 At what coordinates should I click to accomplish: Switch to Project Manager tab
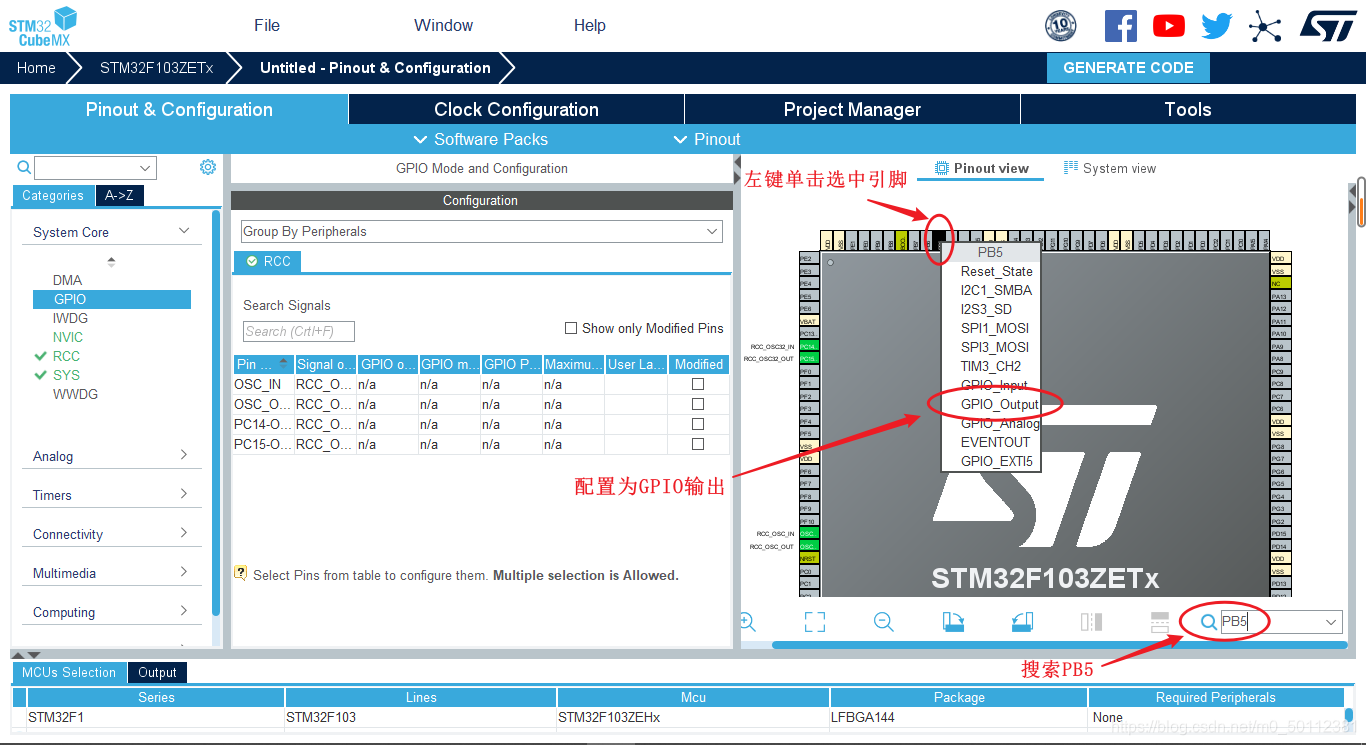[x=852, y=110]
